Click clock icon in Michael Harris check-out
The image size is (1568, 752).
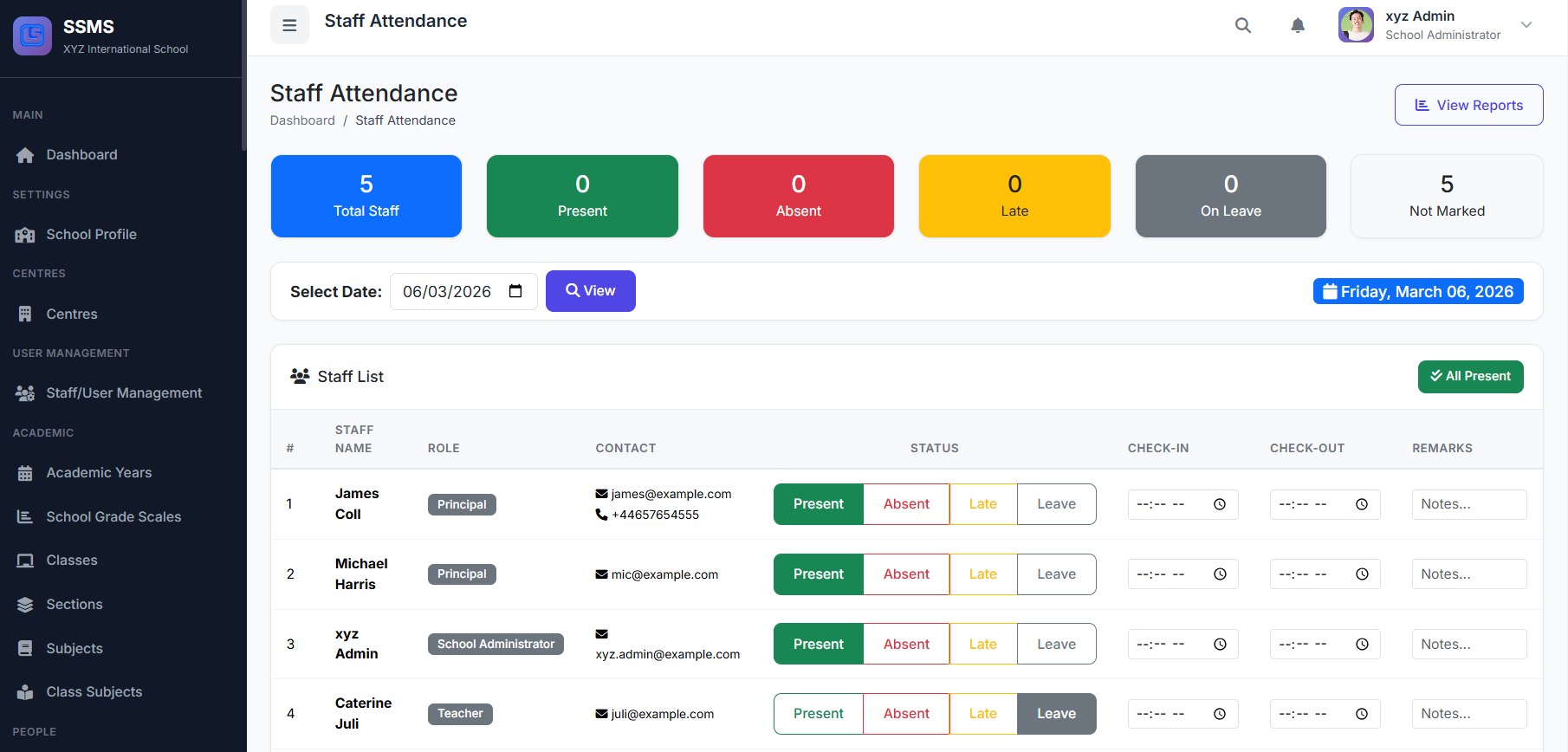[1361, 574]
